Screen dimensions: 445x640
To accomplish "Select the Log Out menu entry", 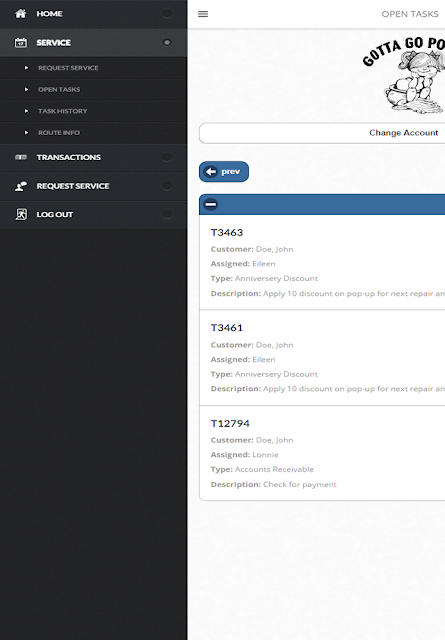I will [x=93, y=215].
